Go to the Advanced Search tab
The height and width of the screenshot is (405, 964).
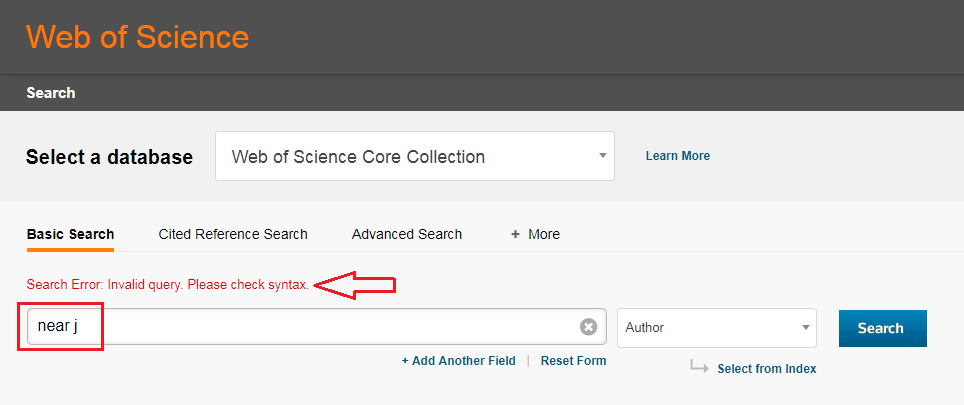point(407,234)
